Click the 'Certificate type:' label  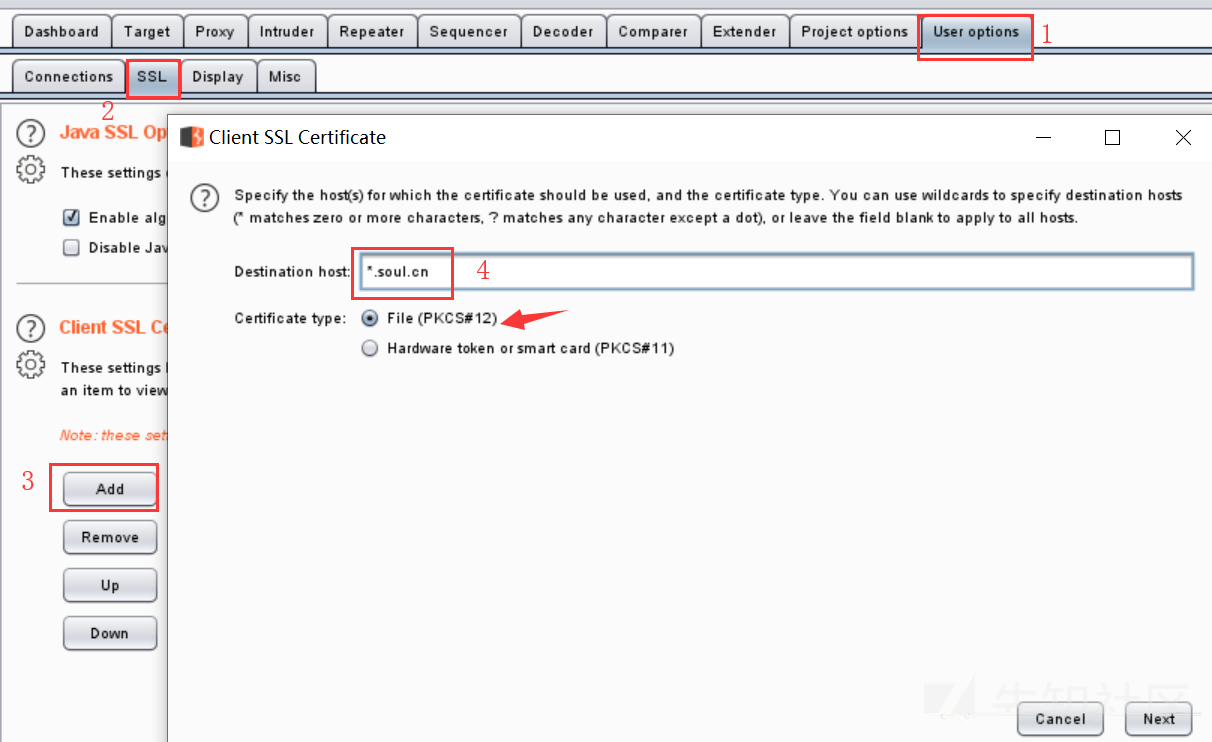290,318
